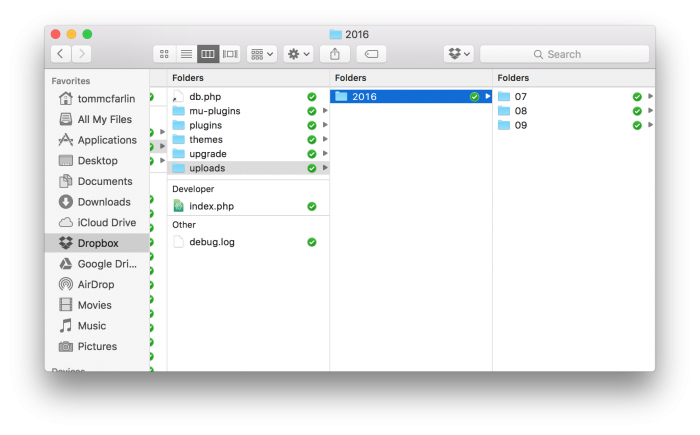Open Downloads in sidebar
This screenshot has width=700, height=435.
97,202
